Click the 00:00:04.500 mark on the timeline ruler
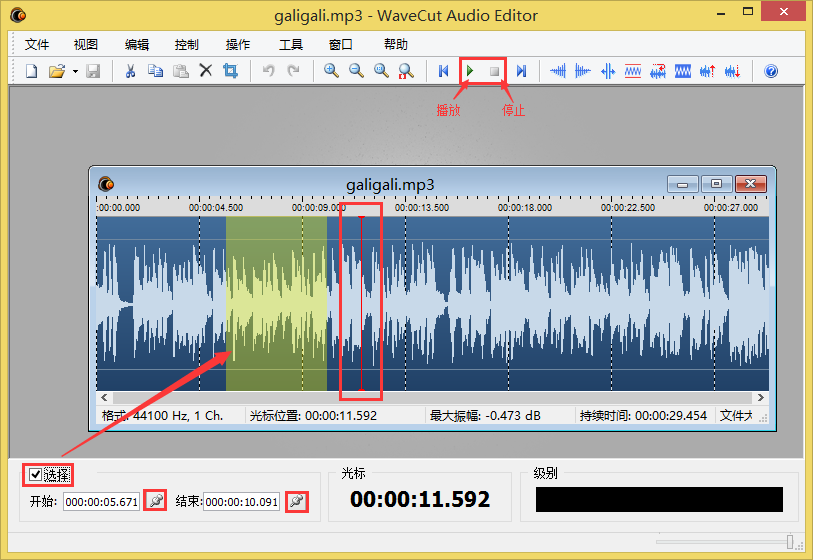This screenshot has width=813, height=560. pyautogui.click(x=216, y=208)
